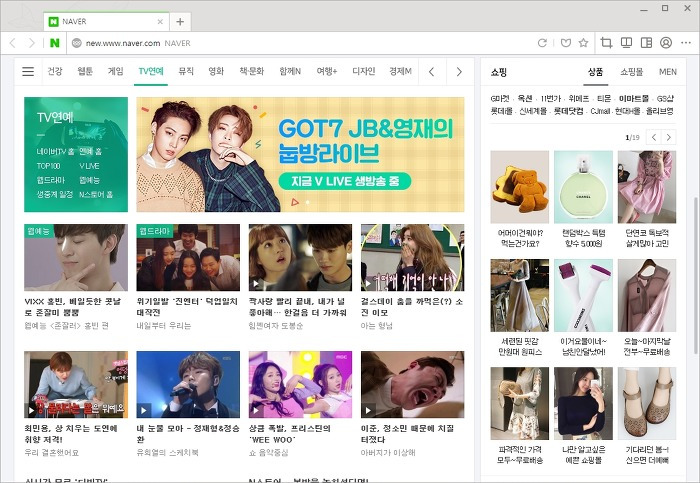Open the Chanel perfume product image
700x483 pixels.
pyautogui.click(x=583, y=187)
